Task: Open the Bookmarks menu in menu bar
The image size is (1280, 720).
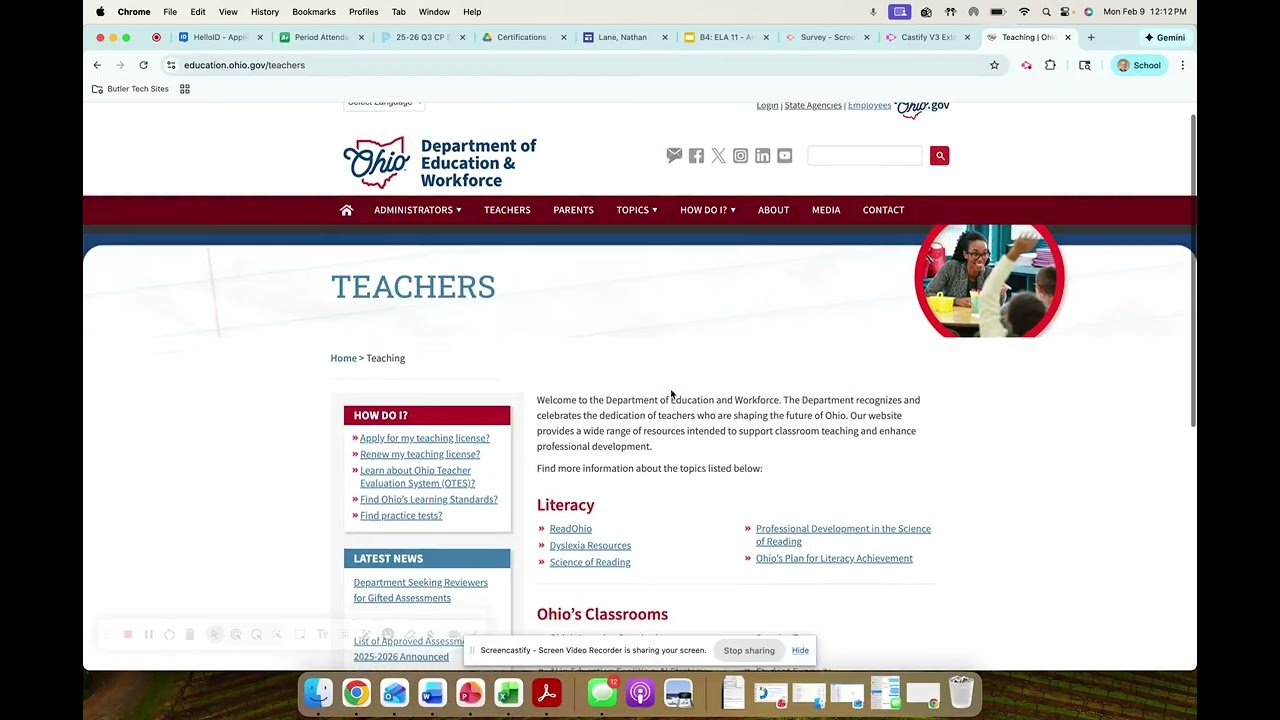Action: point(314,12)
